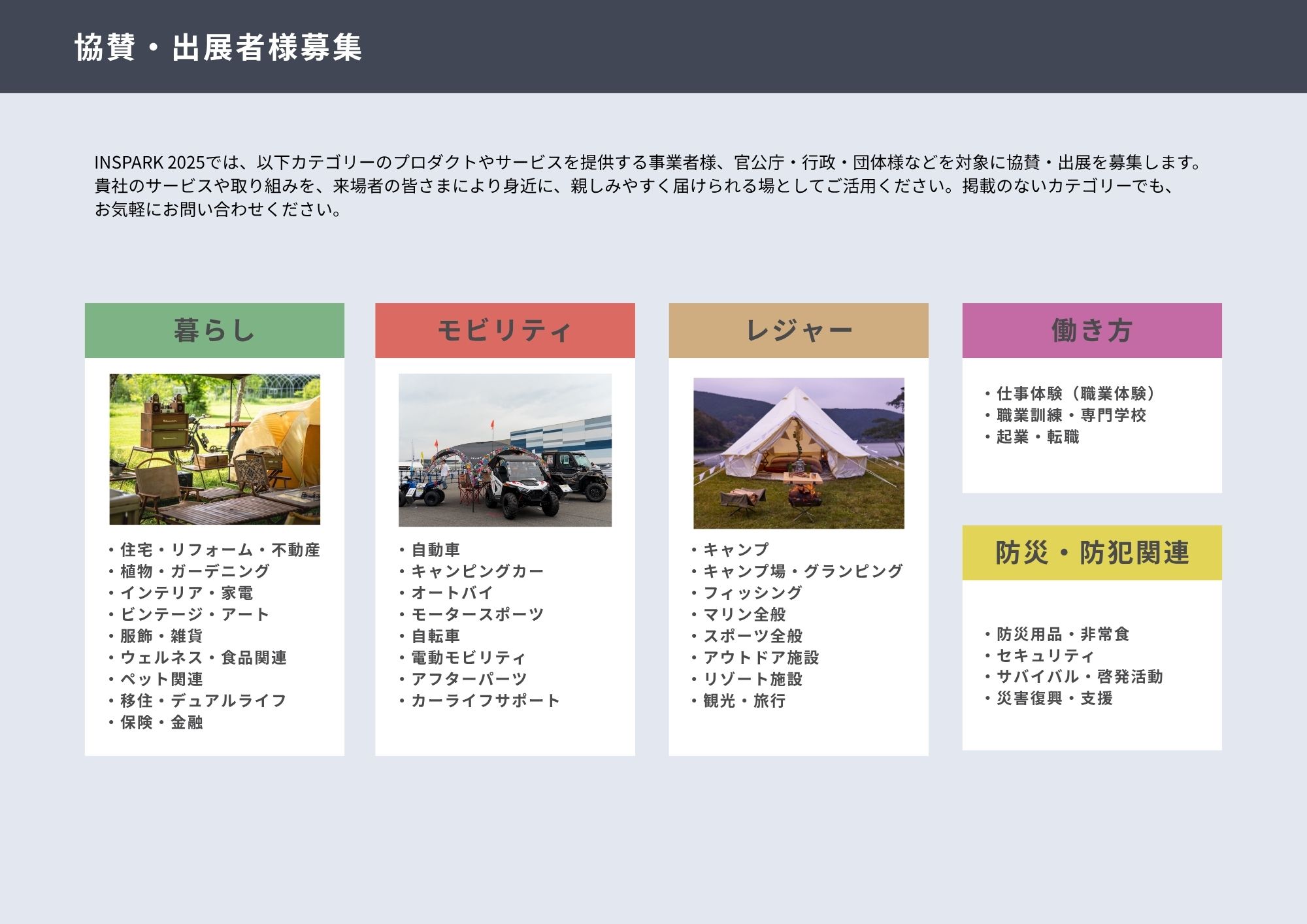Click 防災用品・非常食 list item
The width and height of the screenshot is (1307, 924).
coord(1056,634)
